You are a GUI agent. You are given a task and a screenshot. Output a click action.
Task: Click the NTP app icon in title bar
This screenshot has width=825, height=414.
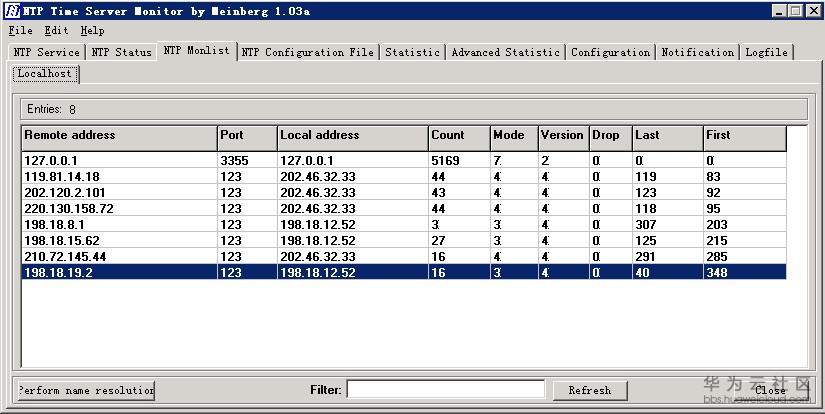point(11,11)
